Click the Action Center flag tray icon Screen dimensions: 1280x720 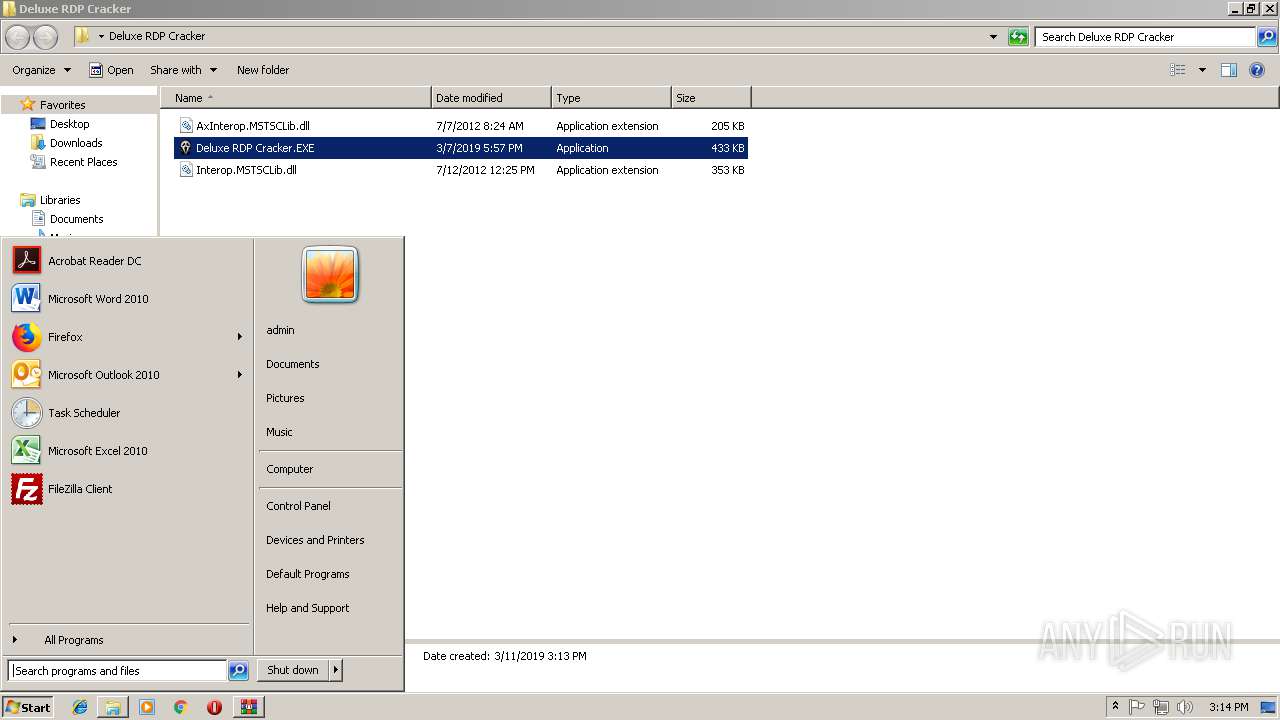[1138, 707]
